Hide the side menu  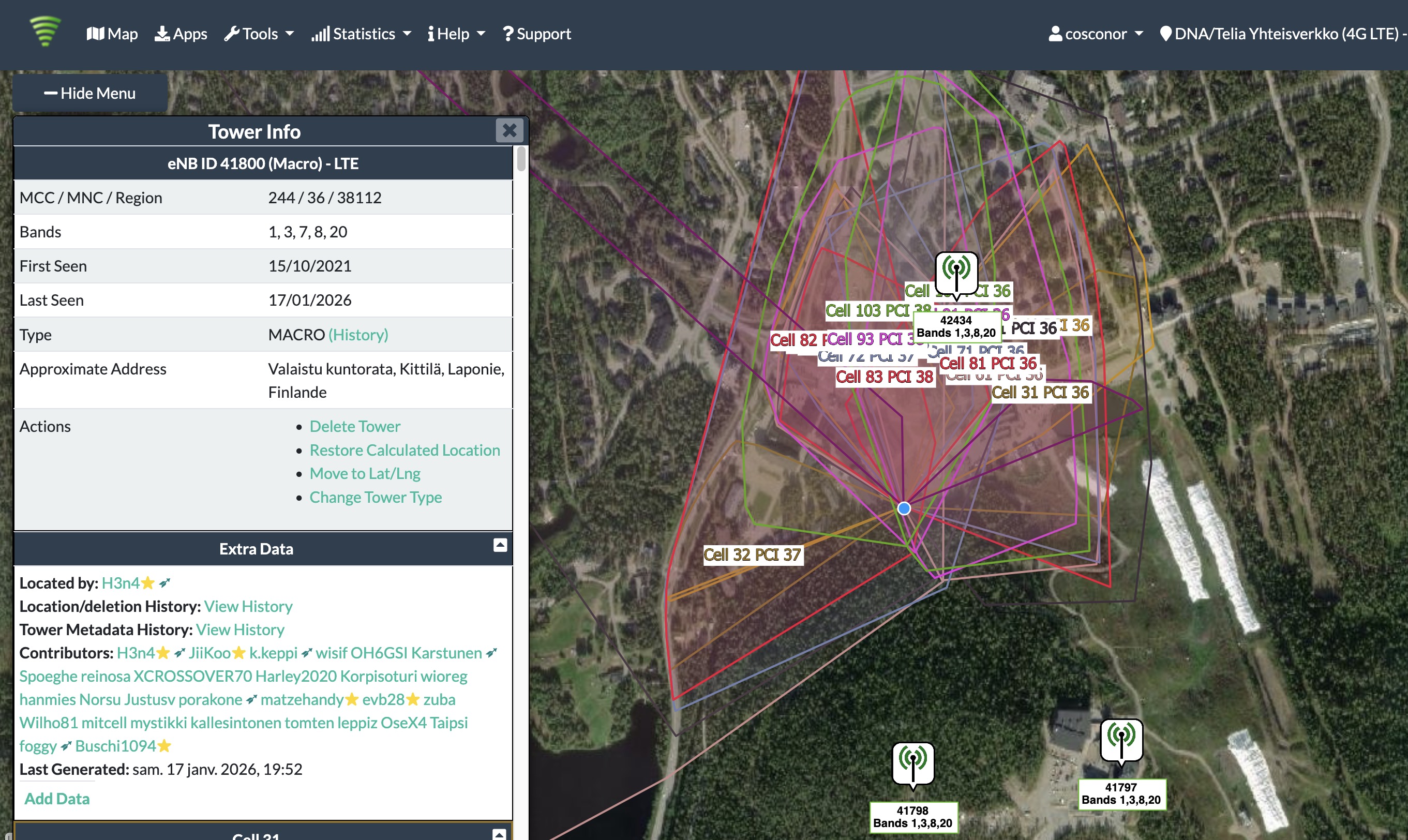point(90,94)
